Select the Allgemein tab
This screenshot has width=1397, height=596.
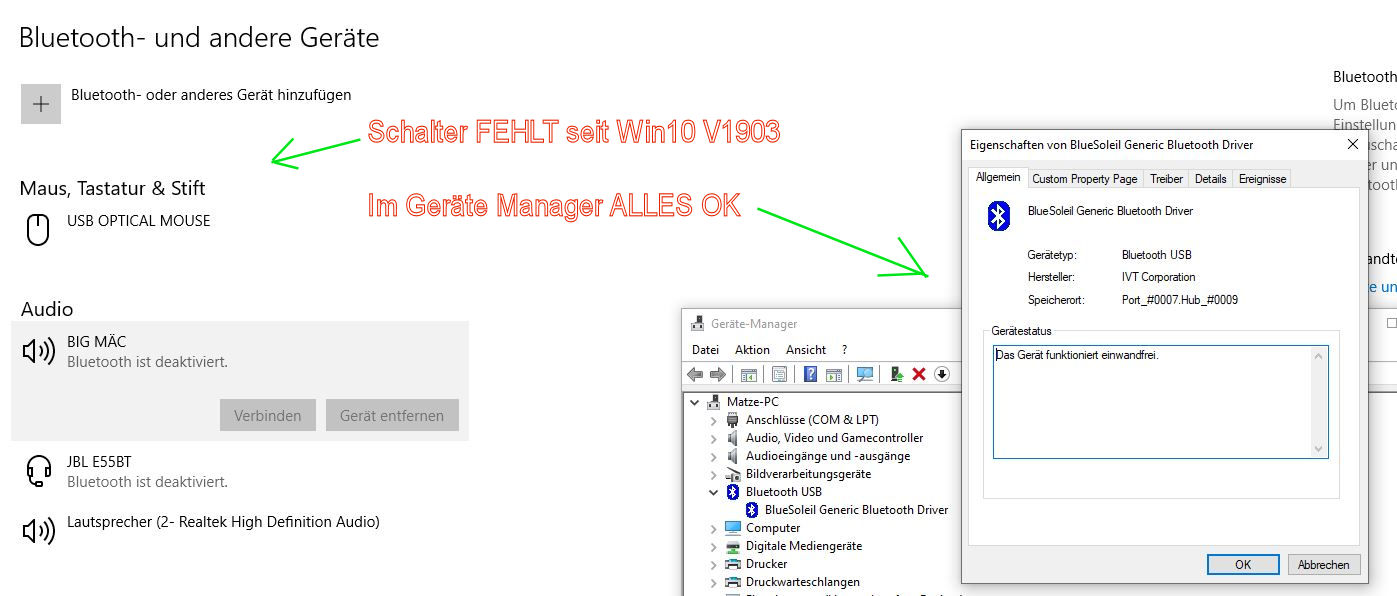pyautogui.click(x=998, y=177)
